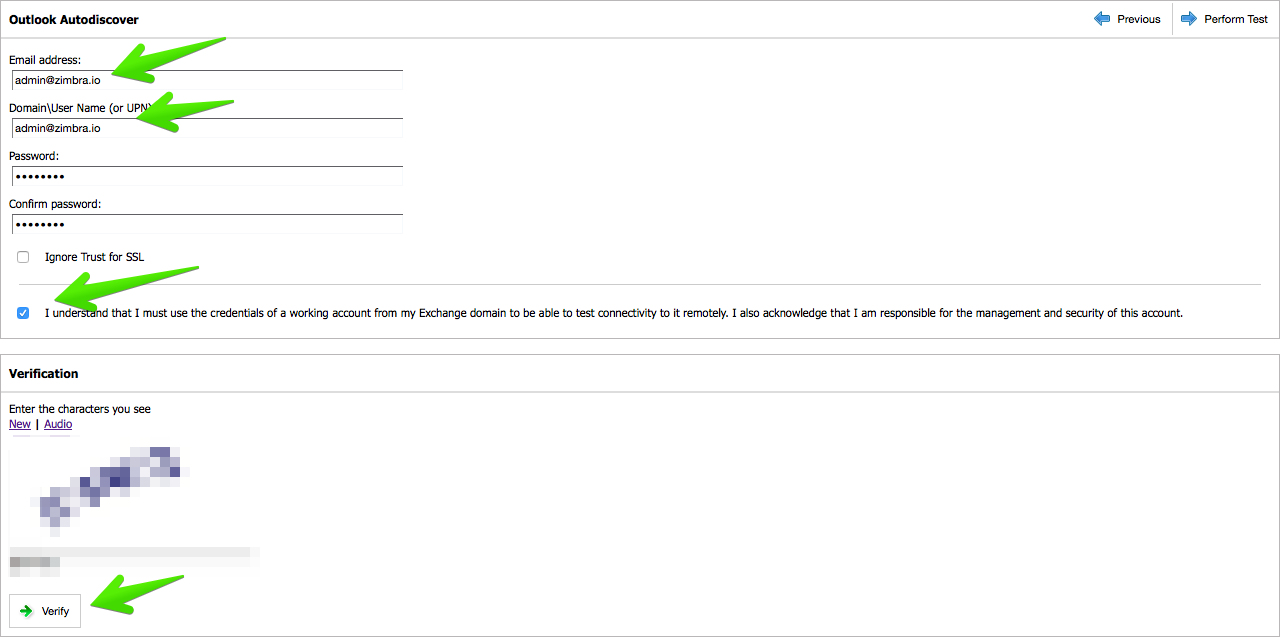Click the blue left arrow Previous icon
The height and width of the screenshot is (637, 1280).
click(1102, 19)
